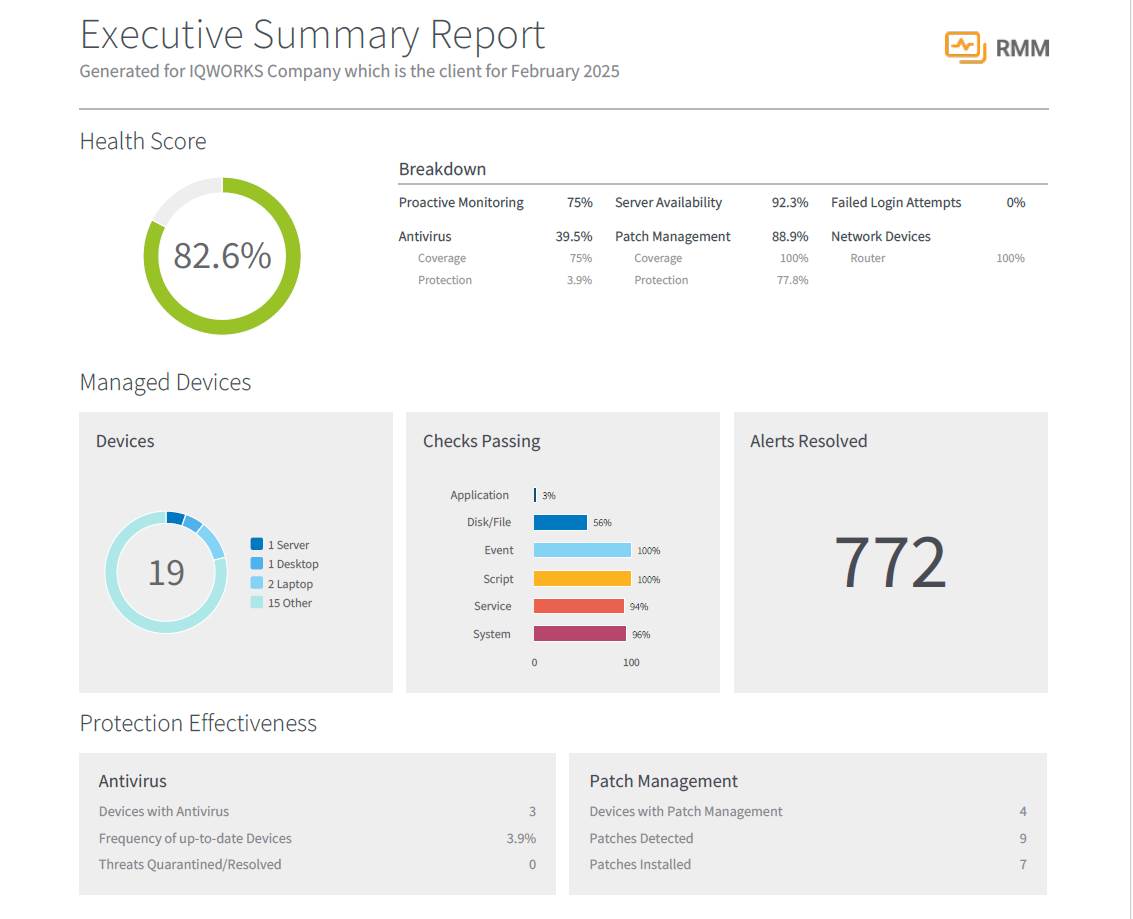Click the Executive Summary Report title

(312, 35)
